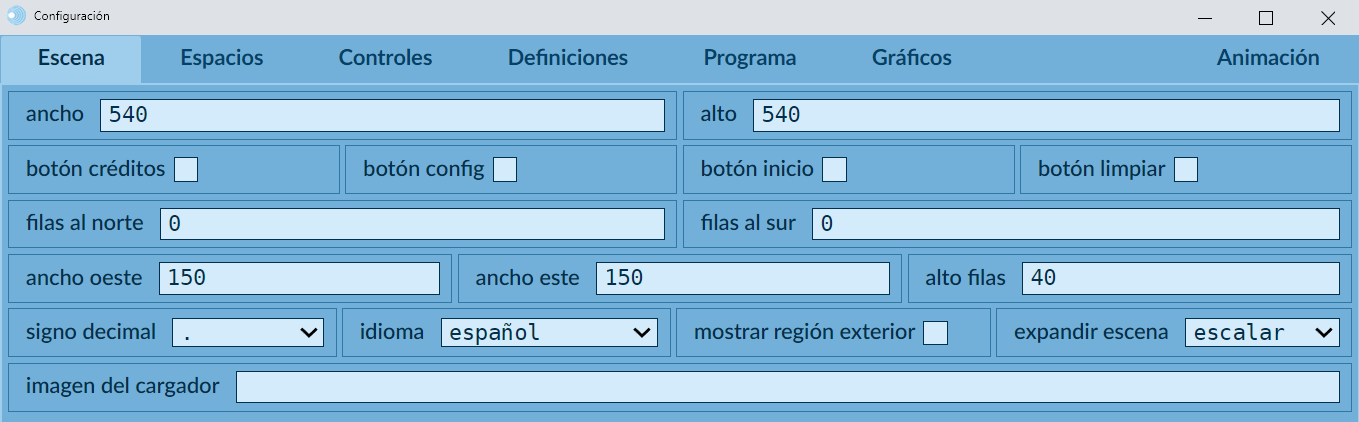Focus the alto input field
The image size is (1359, 422).
[1046, 115]
